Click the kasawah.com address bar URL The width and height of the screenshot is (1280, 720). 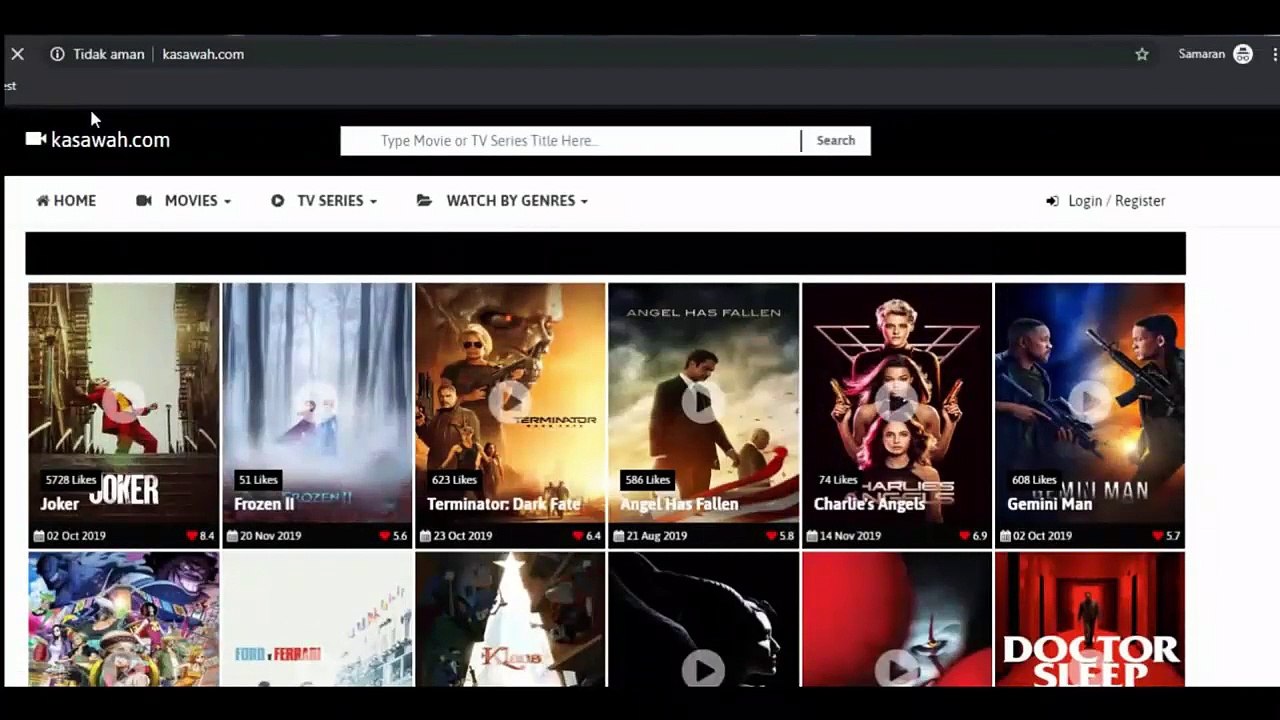click(x=203, y=54)
